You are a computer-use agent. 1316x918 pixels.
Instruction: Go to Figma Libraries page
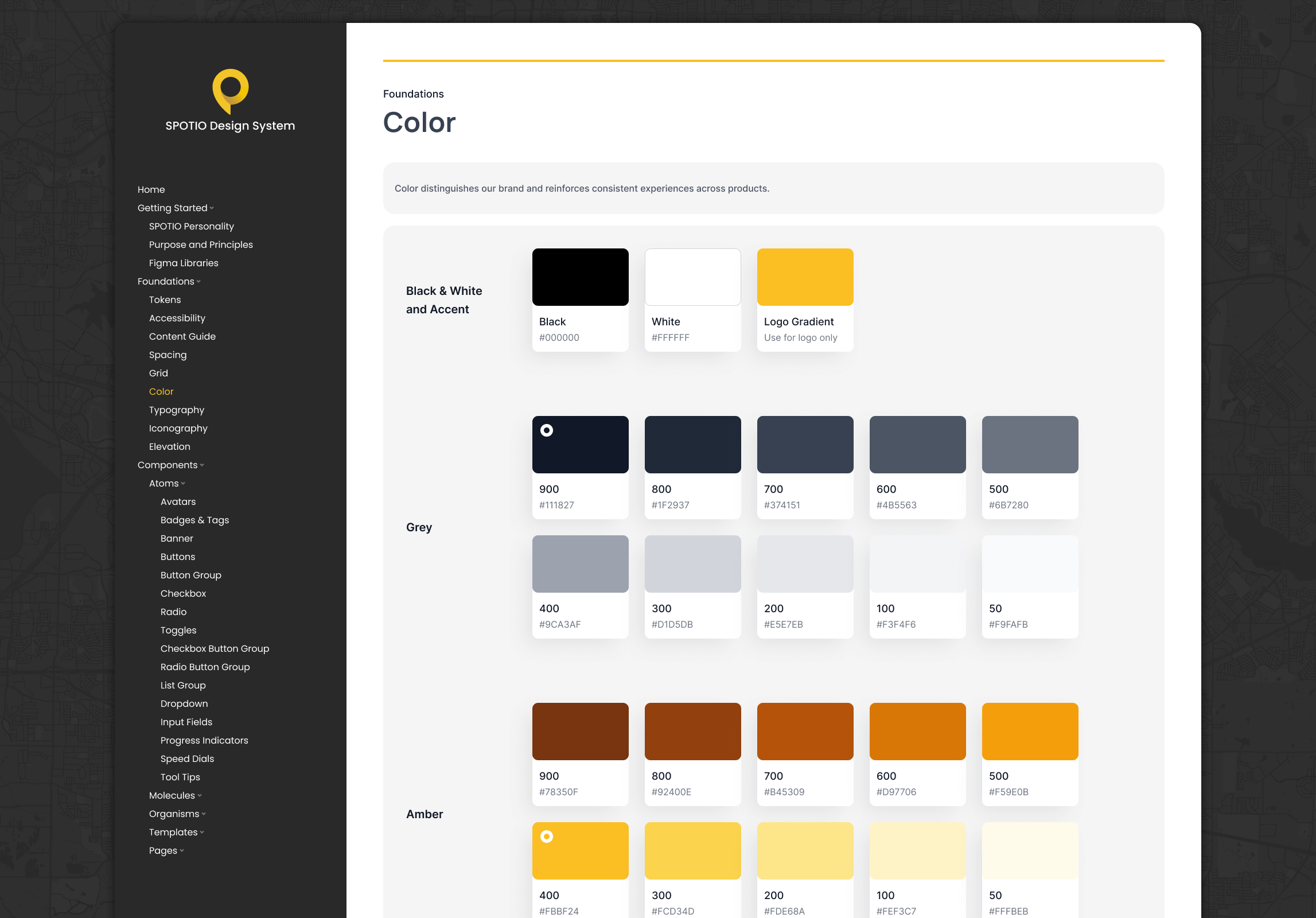184,263
